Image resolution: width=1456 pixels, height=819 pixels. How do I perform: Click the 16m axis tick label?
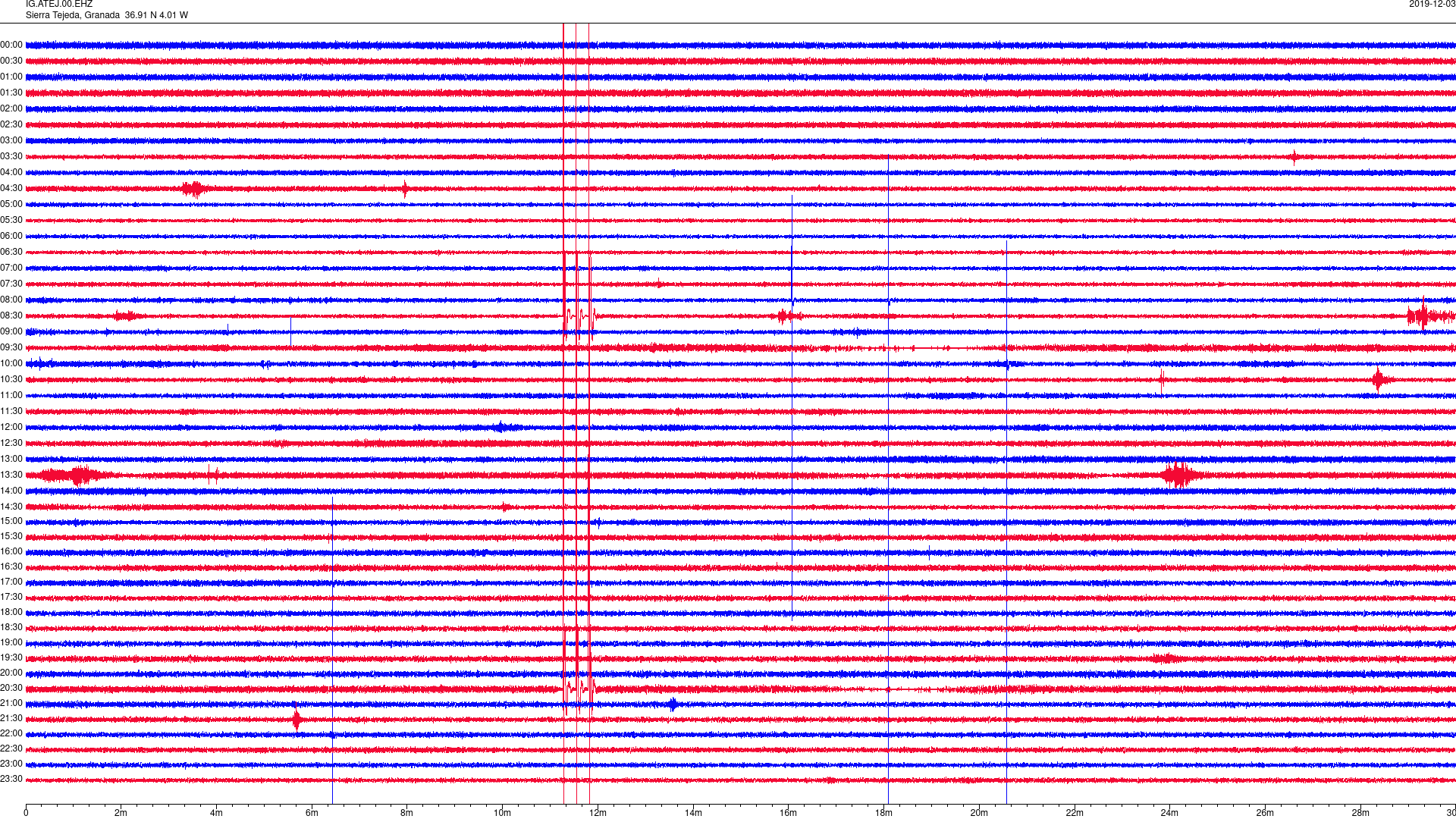pyautogui.click(x=789, y=813)
